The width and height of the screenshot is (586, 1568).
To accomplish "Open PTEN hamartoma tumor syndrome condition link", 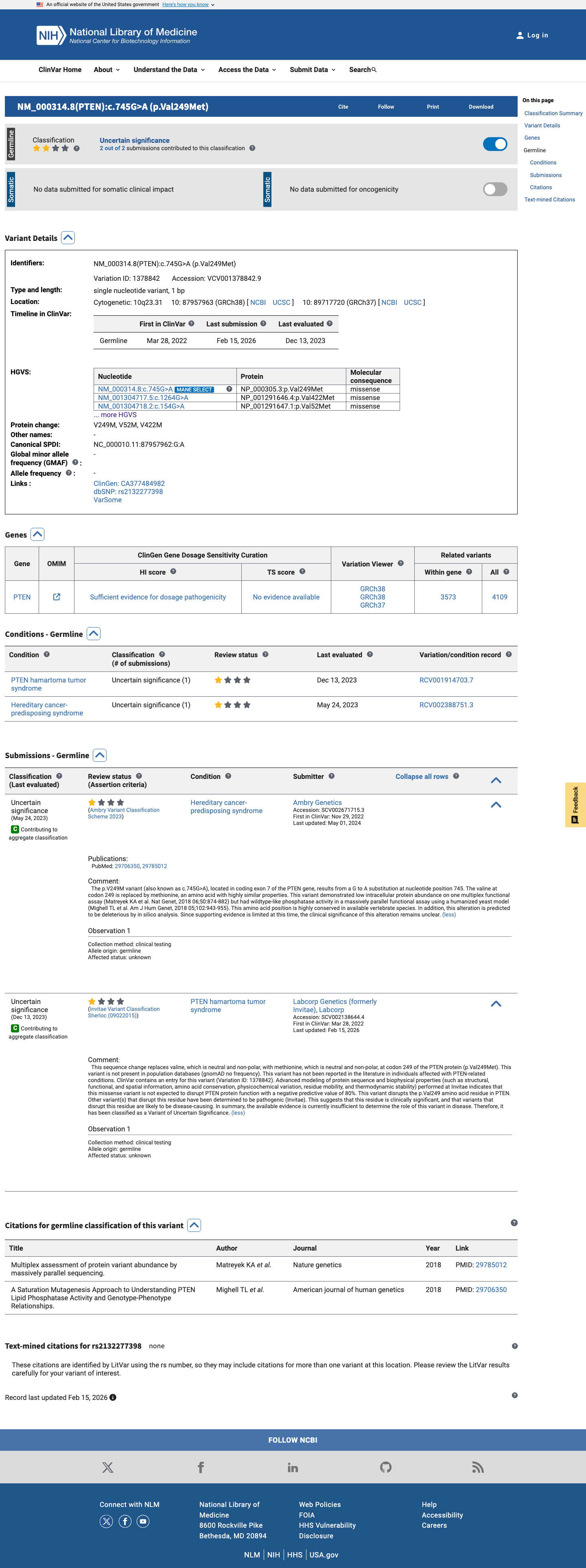I will 49,684.
